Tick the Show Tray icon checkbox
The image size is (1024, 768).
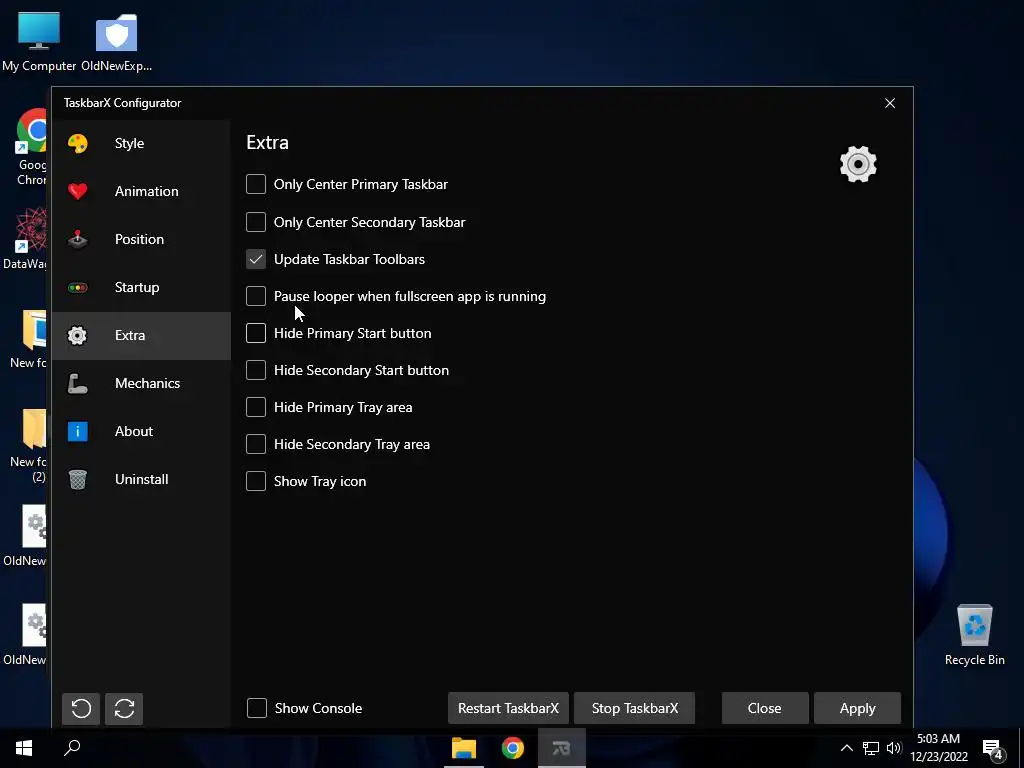coord(256,481)
